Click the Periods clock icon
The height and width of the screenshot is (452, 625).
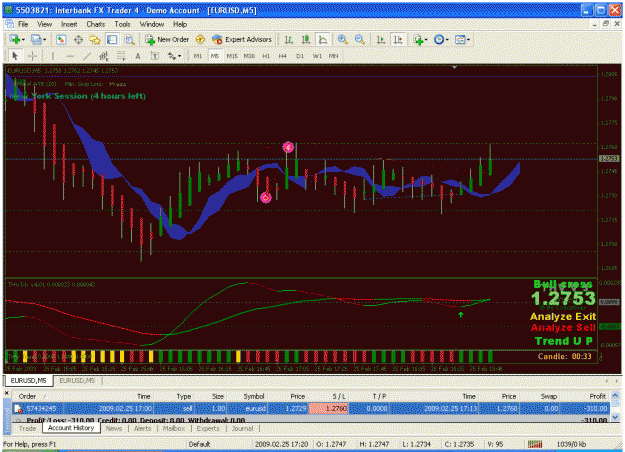tap(439, 39)
